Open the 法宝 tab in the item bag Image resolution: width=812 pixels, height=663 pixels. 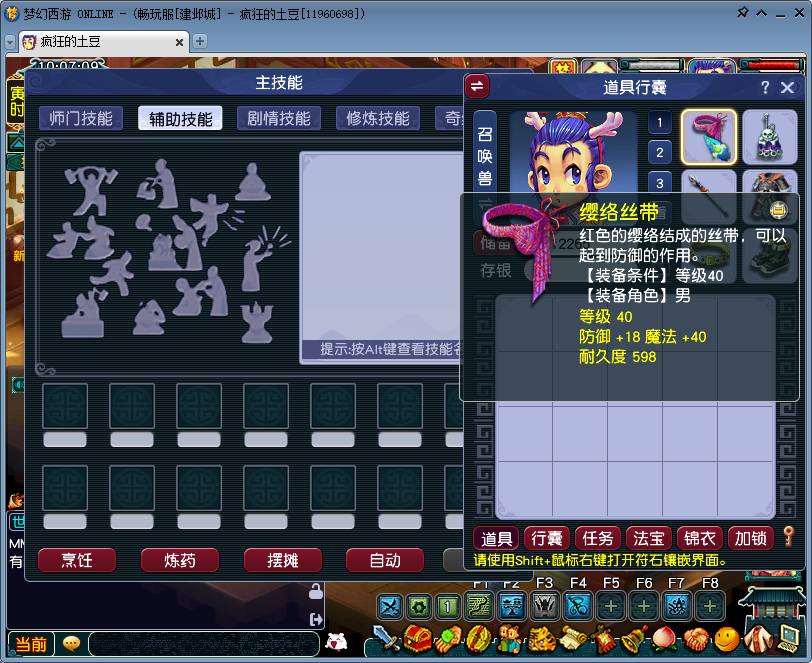click(x=648, y=538)
